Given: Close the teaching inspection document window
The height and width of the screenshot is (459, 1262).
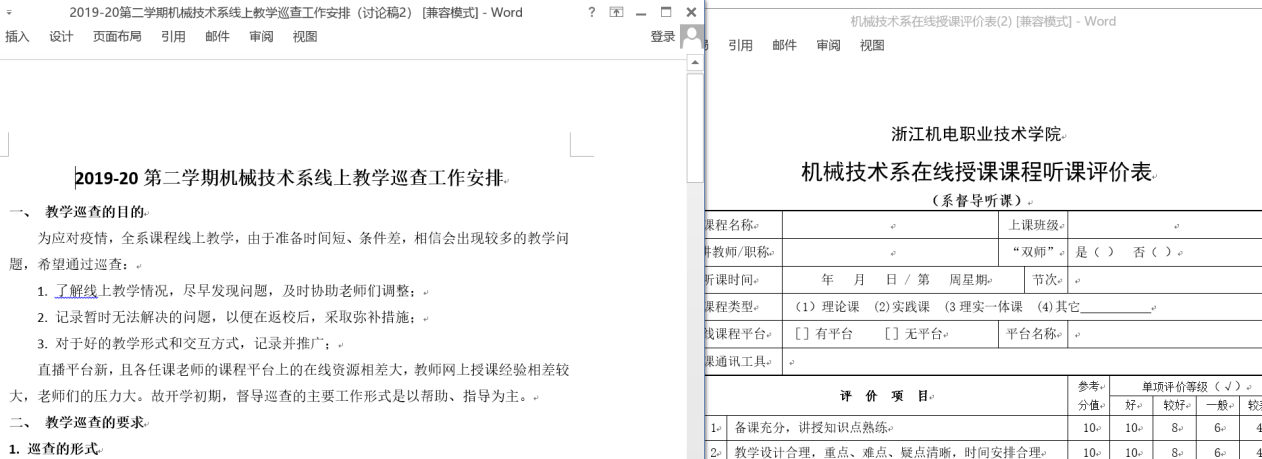Looking at the screenshot, I should (690, 13).
